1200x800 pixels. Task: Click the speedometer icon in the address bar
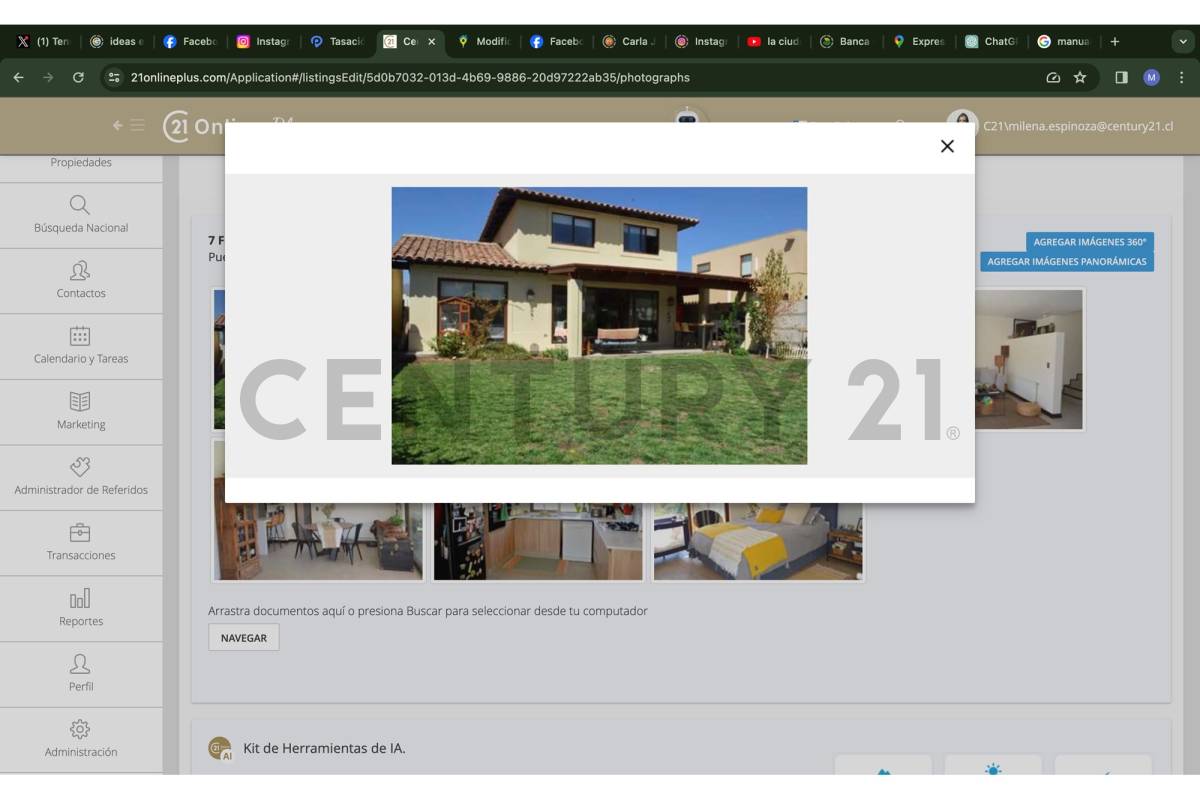(1052, 77)
